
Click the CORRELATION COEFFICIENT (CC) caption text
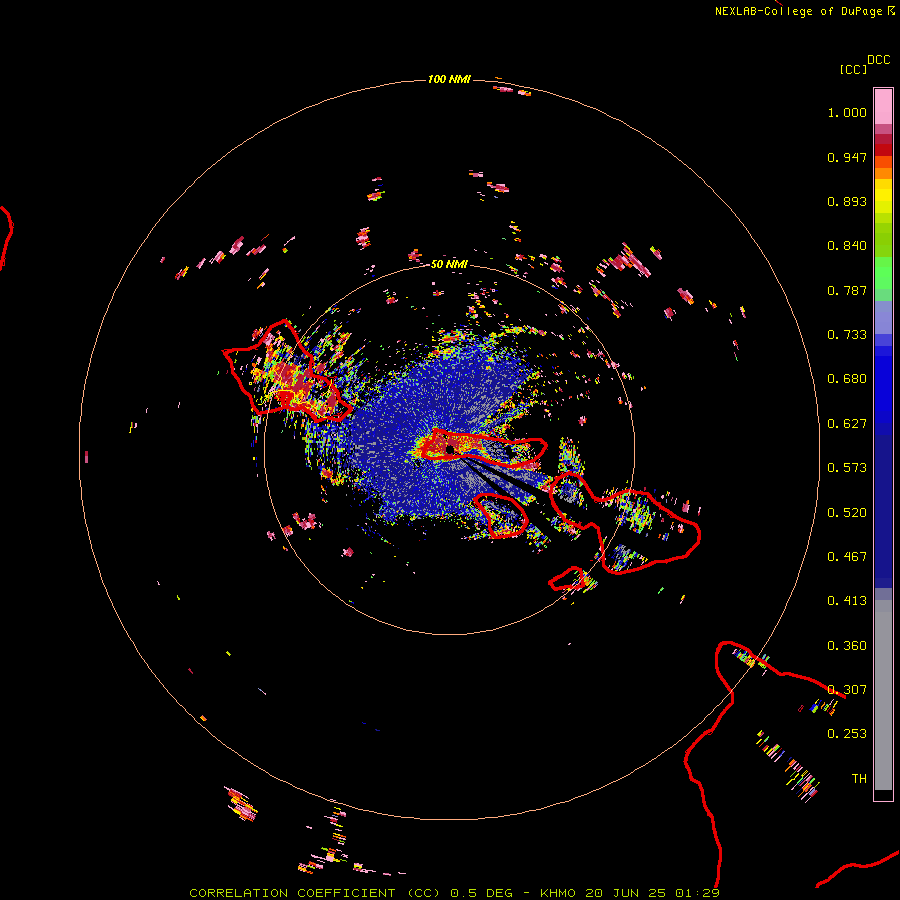pyautogui.click(x=315, y=893)
